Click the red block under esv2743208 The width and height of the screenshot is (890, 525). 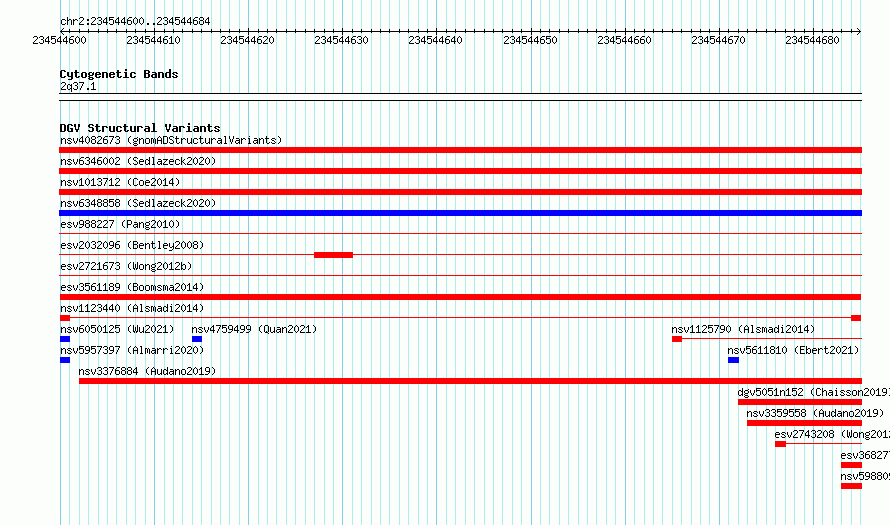(x=780, y=444)
